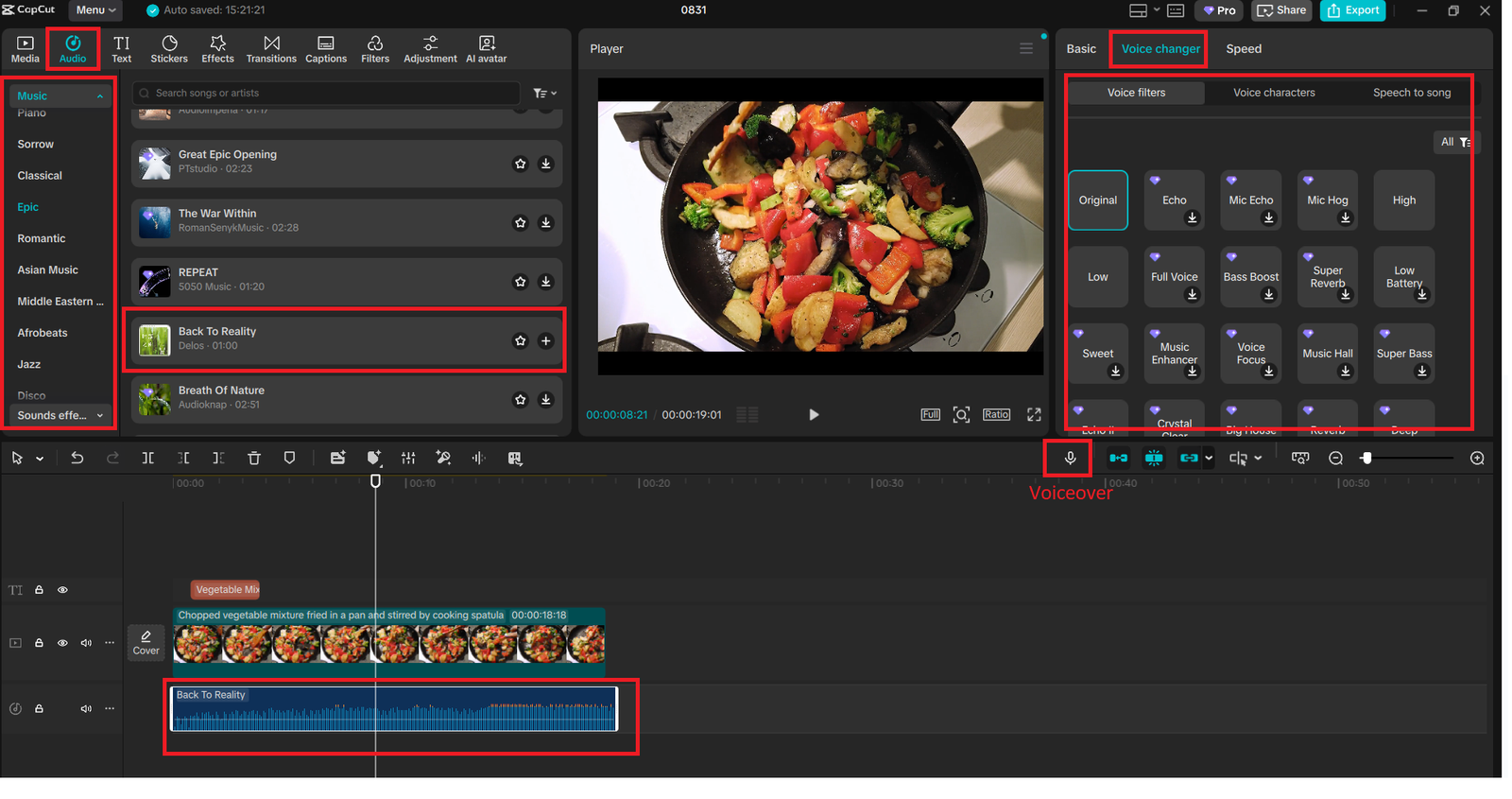Image resolution: width=1512 pixels, height=799 pixels.
Task: Open the Effects panel
Action: (x=217, y=49)
